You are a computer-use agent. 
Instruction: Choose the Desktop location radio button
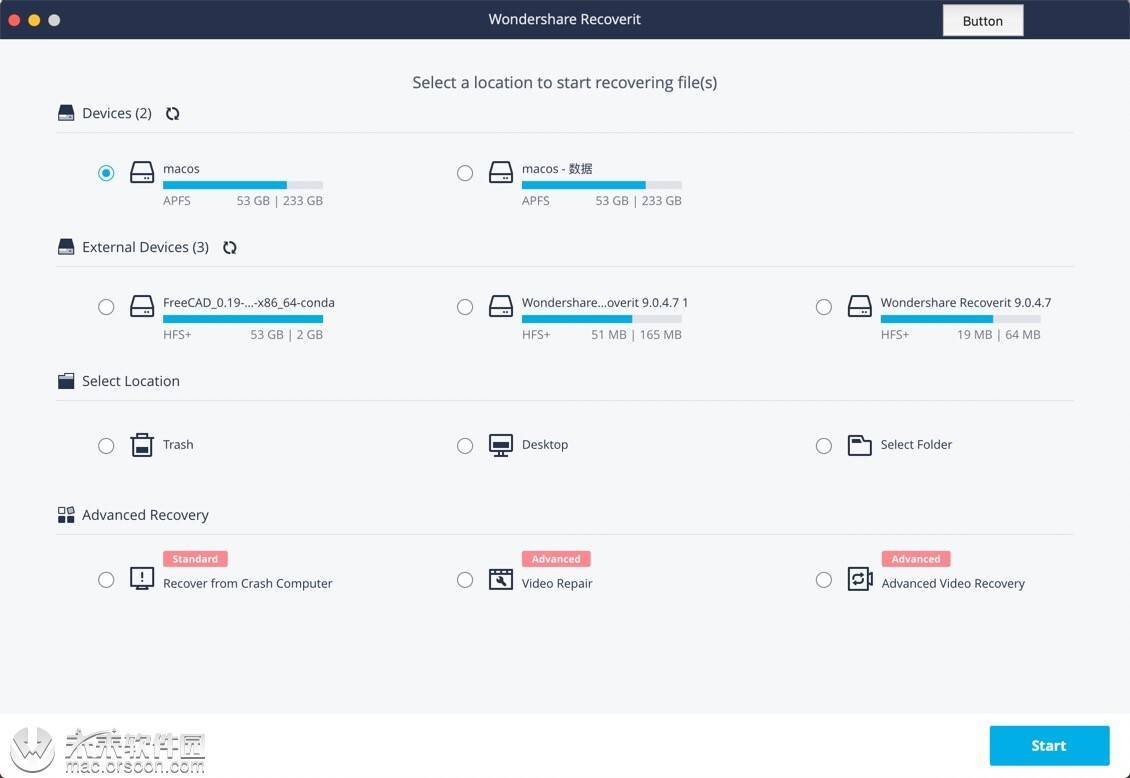tap(465, 446)
